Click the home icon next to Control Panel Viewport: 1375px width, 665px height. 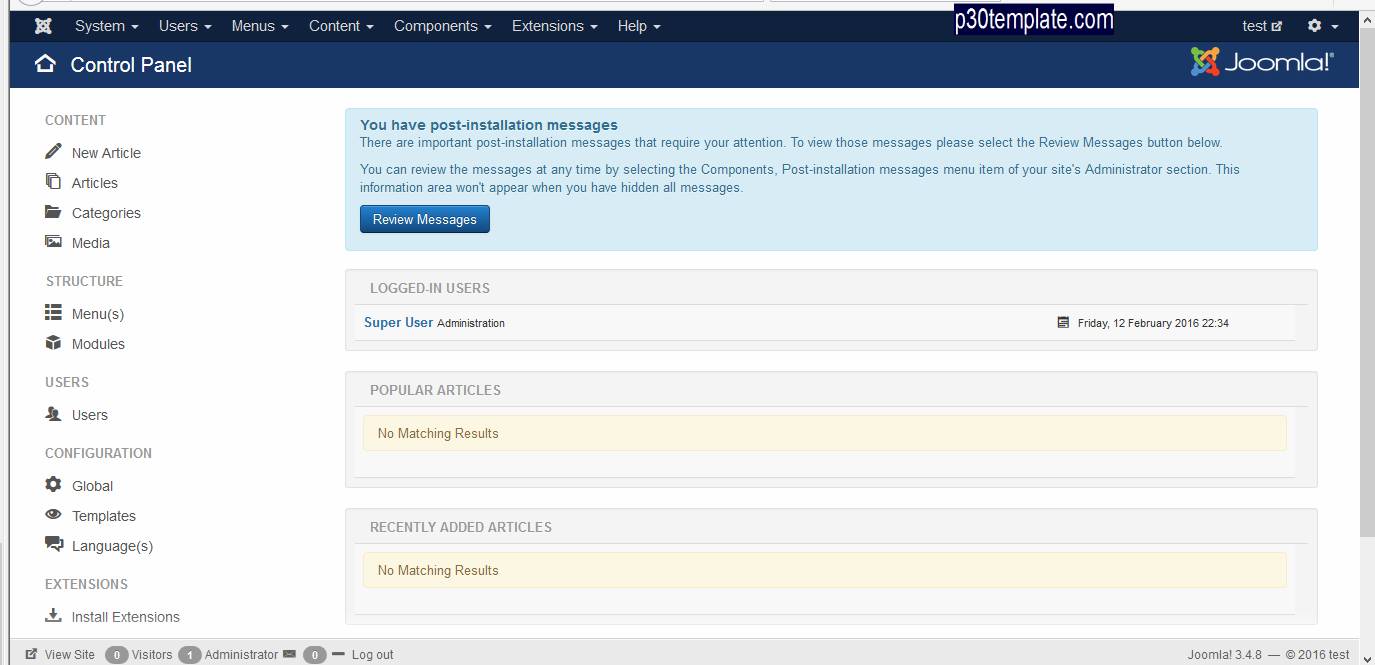tap(45, 65)
